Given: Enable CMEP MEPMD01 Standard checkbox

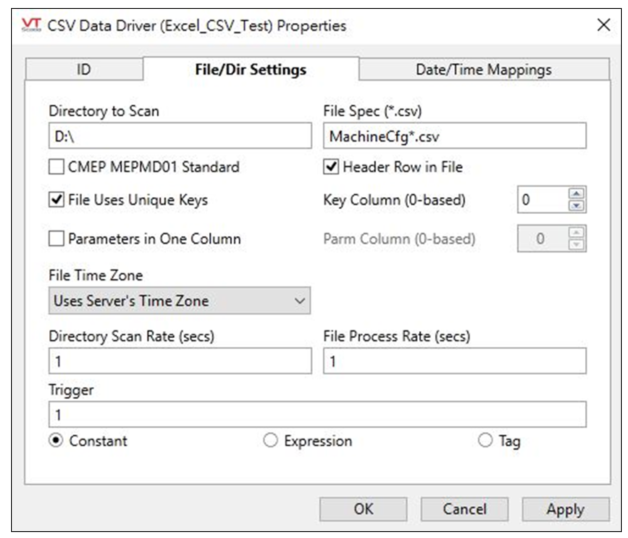Looking at the screenshot, I should [56, 167].
